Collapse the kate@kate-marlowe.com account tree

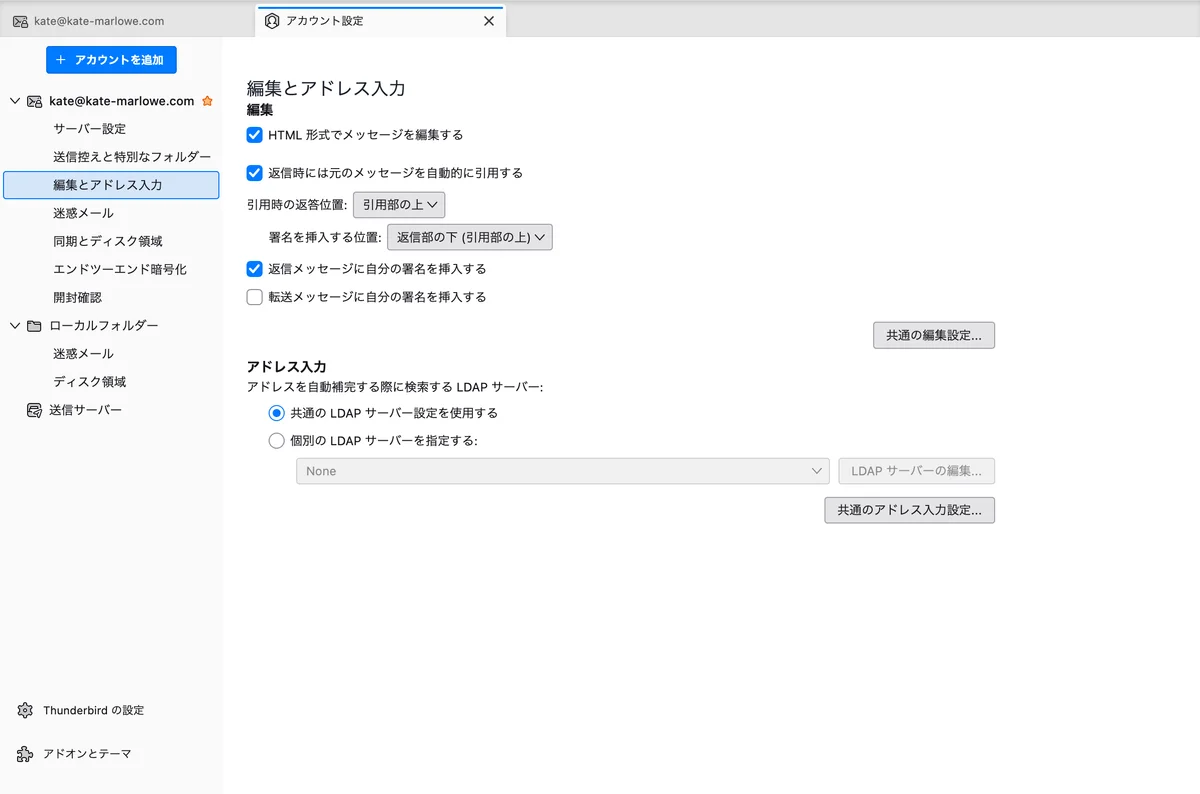[14, 101]
